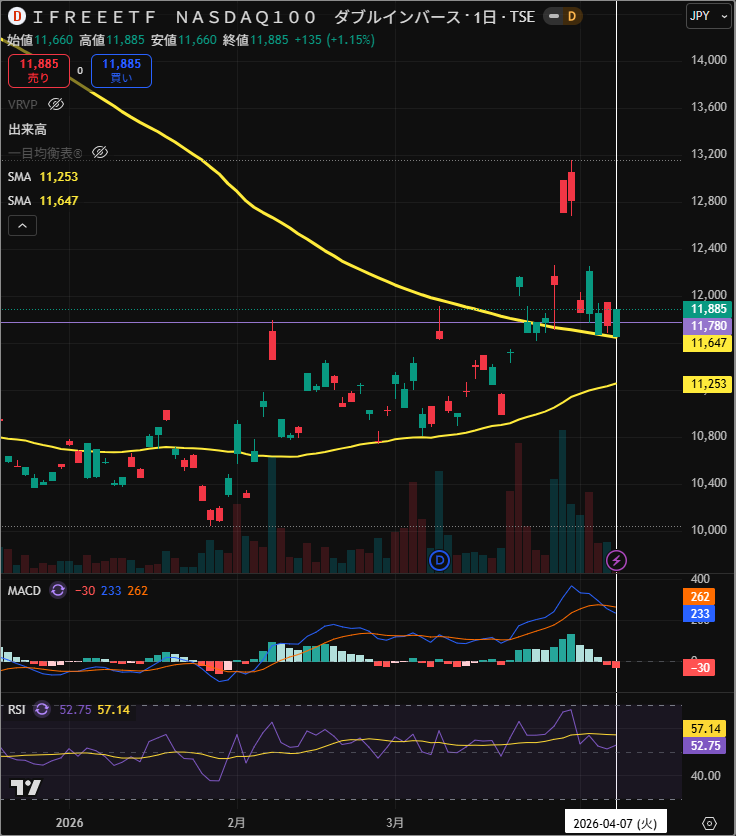
Task: Select the 出来高 (volume) indicator label
Action: (x=28, y=129)
